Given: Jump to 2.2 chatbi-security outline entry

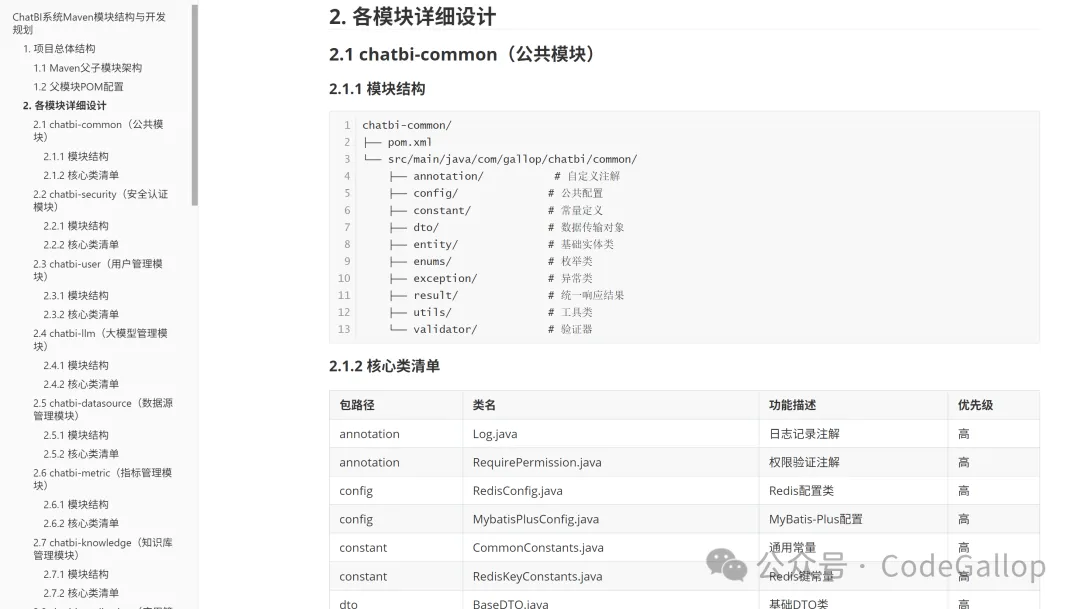Looking at the screenshot, I should pos(101,200).
